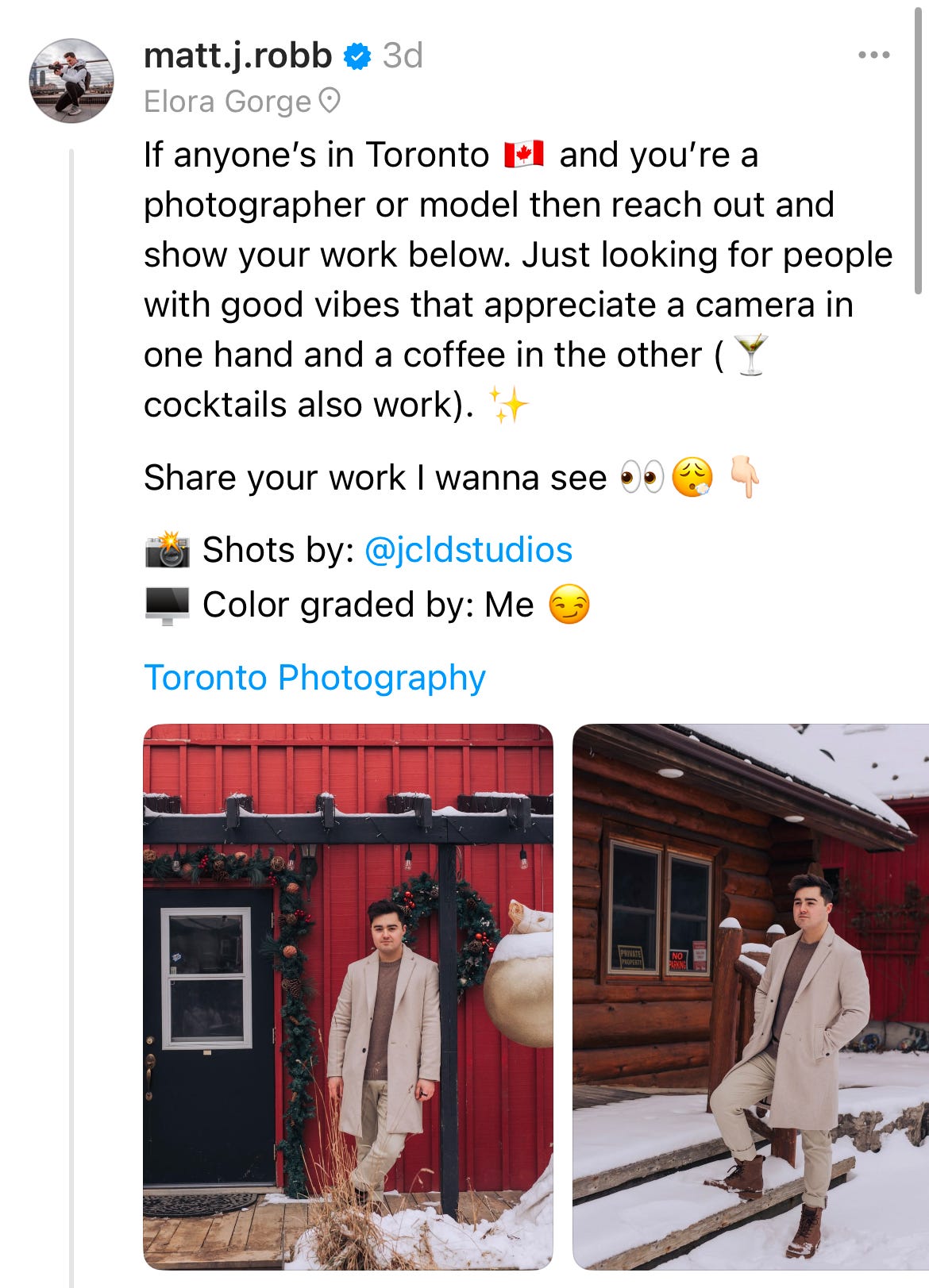Tap the pointing down hand emoji

744,477
